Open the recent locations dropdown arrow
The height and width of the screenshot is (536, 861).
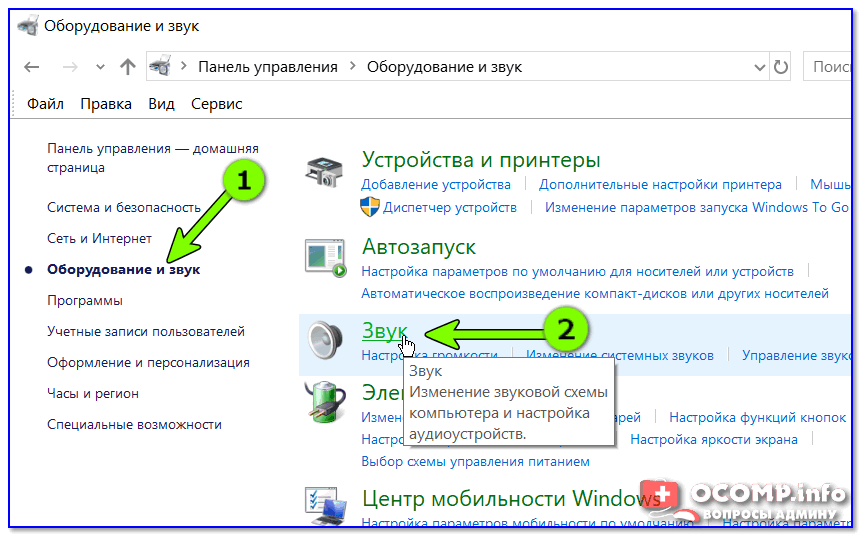click(100, 68)
